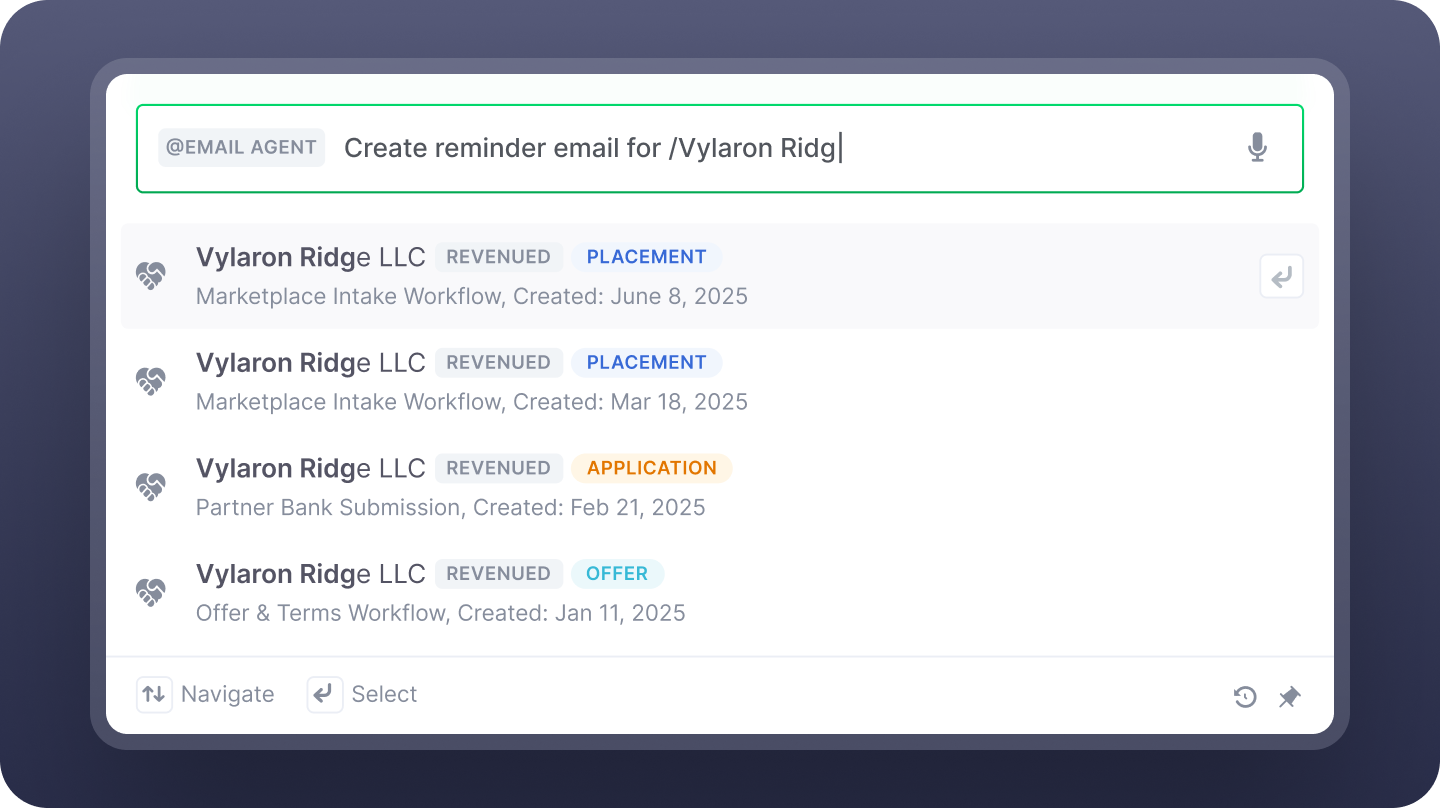Click the @EMAIL AGENT tag
The width and height of the screenshot is (1440, 808).
click(x=241, y=147)
